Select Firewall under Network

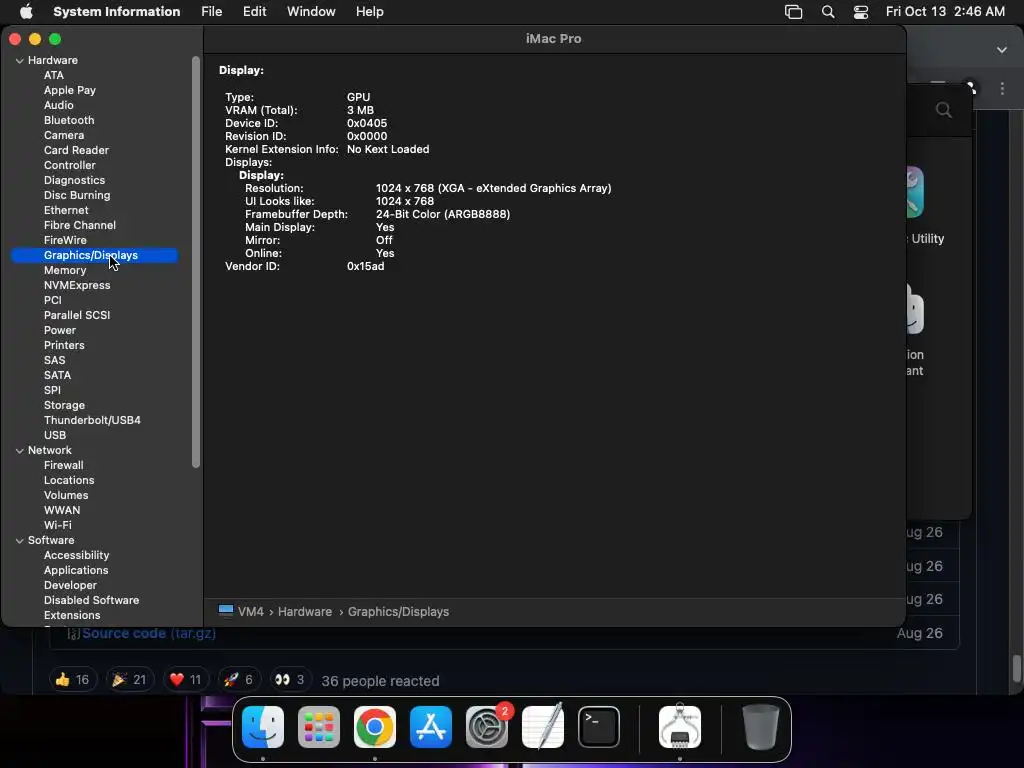tap(63, 466)
